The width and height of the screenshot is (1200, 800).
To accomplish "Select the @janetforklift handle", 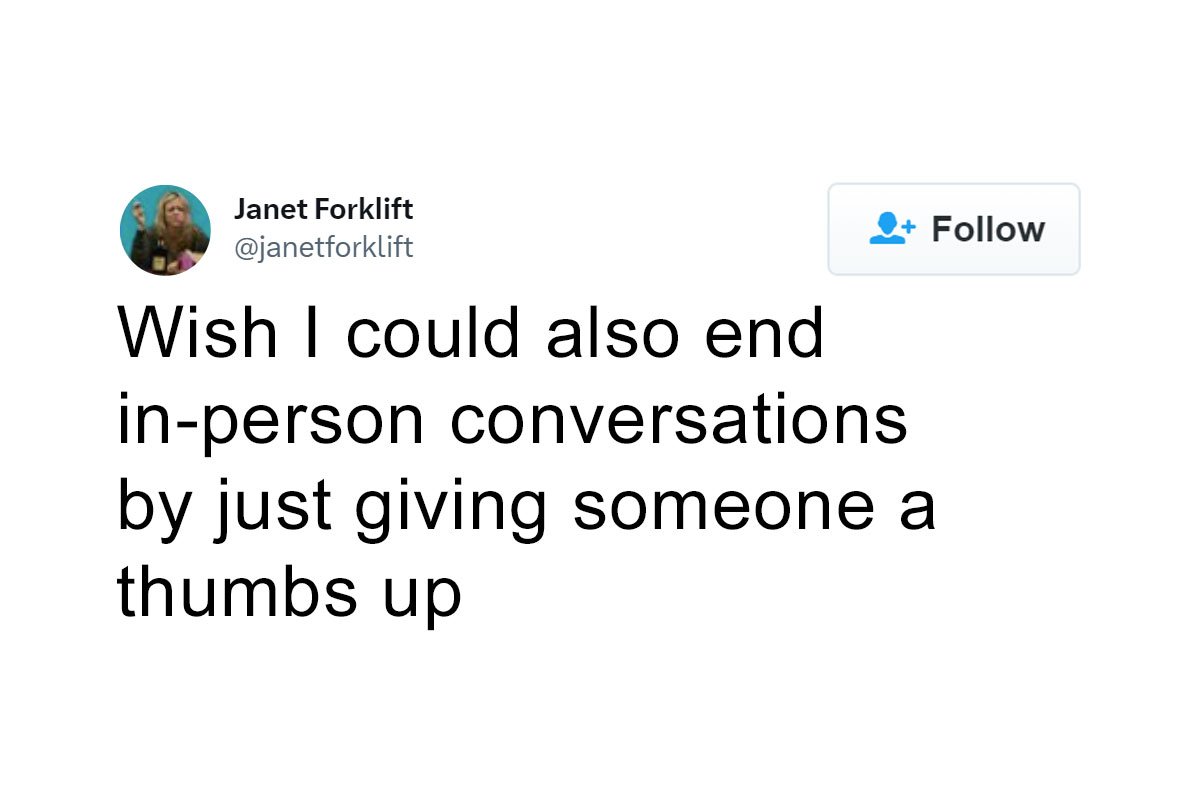I will (323, 247).
